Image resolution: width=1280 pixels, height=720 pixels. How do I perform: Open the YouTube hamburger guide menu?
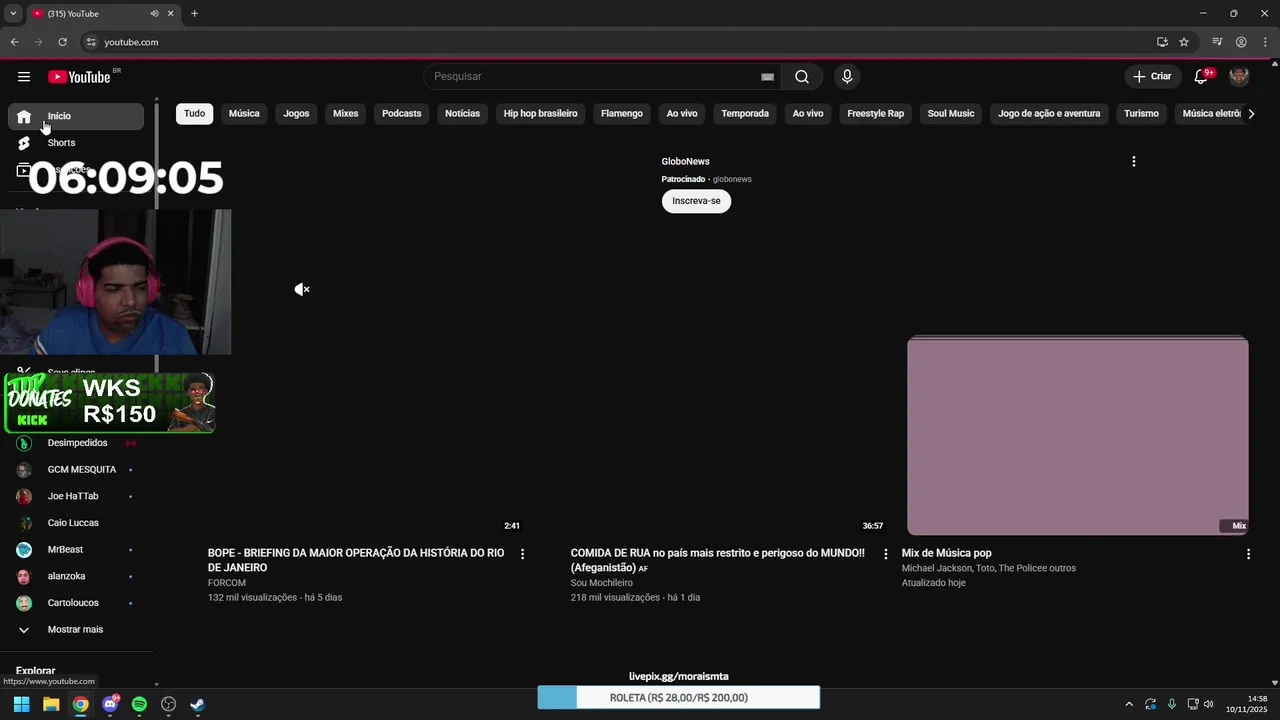[24, 77]
